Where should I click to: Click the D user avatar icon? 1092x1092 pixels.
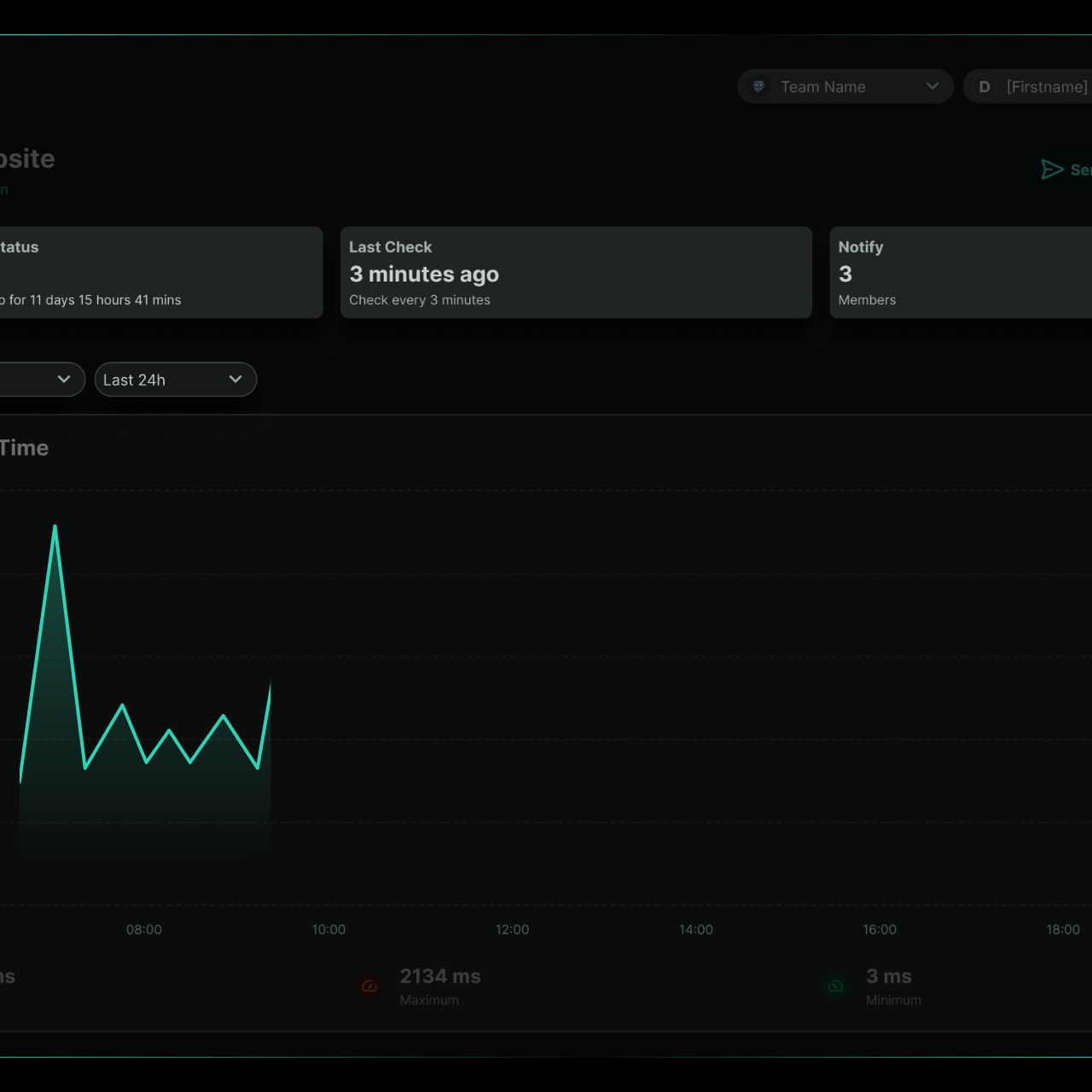[984, 86]
